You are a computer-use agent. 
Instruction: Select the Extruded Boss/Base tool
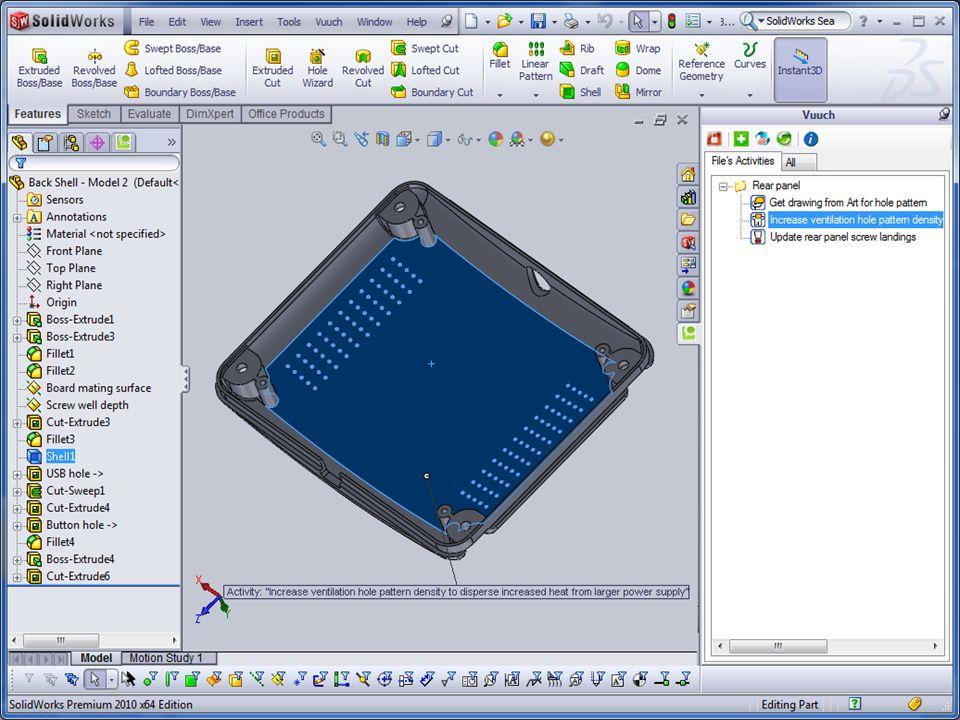click(x=39, y=68)
